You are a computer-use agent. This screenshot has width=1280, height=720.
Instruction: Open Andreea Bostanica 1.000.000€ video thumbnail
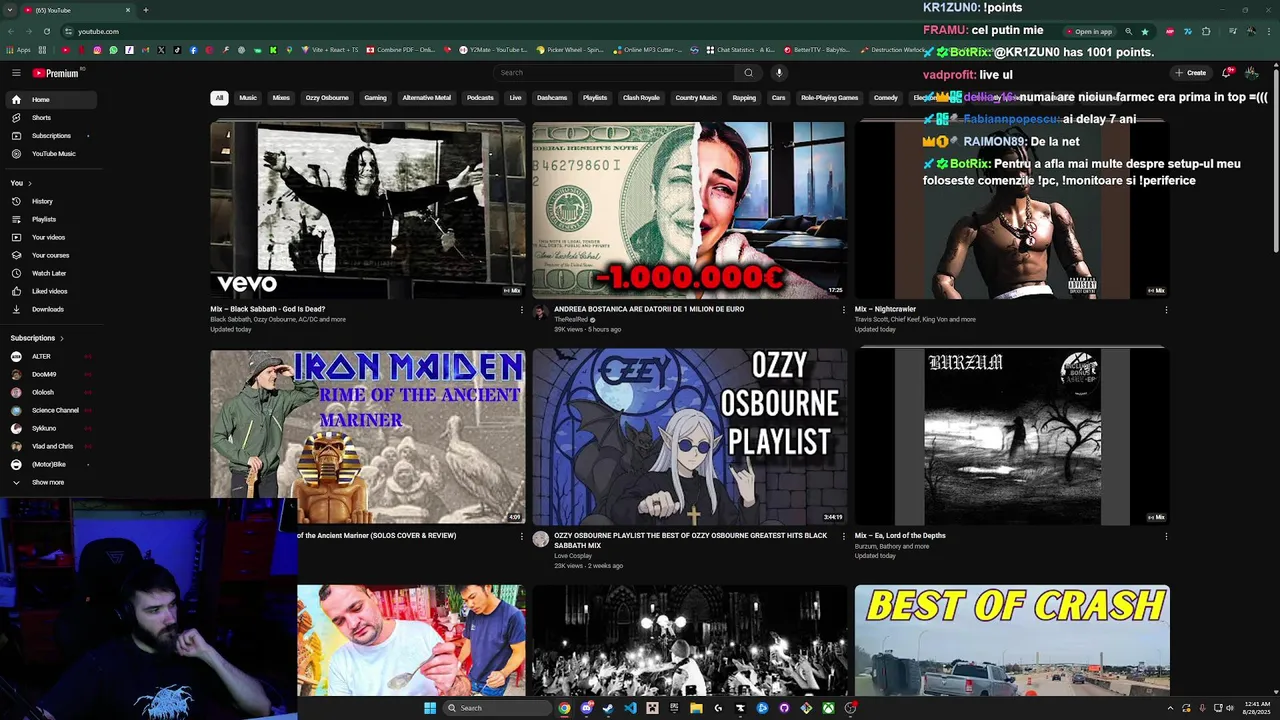click(x=689, y=209)
